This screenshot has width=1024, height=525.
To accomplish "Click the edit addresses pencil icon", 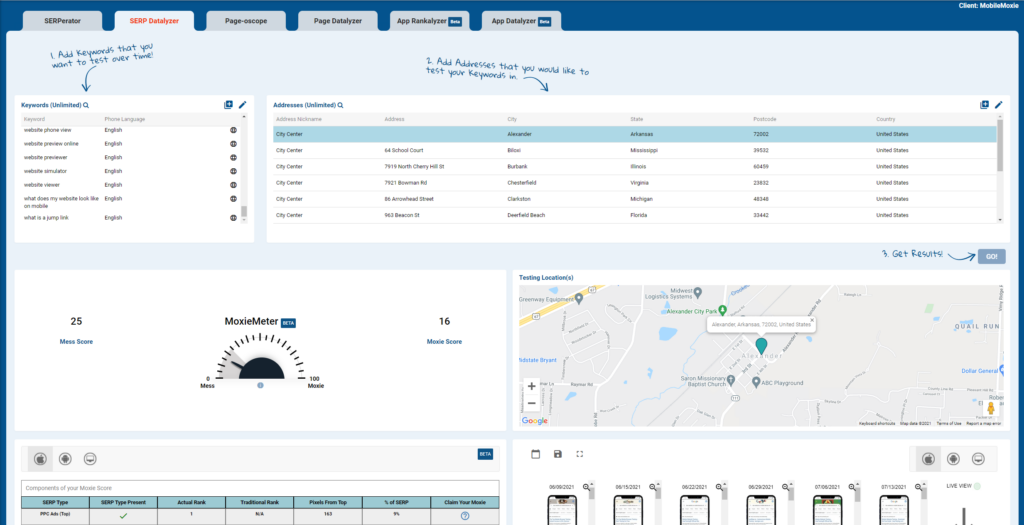I will 999,104.
